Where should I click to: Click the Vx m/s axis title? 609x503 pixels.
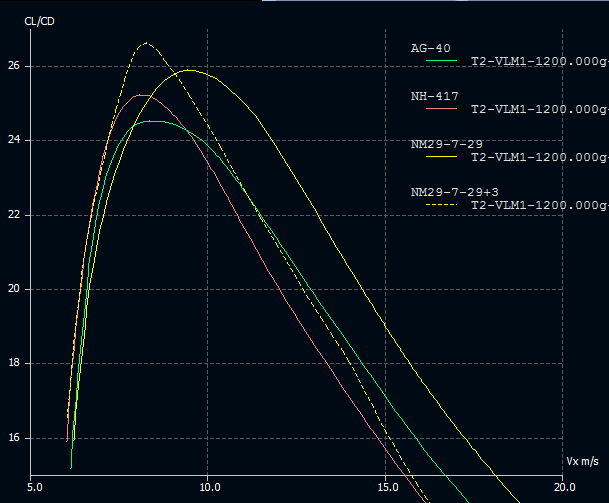coord(582,461)
